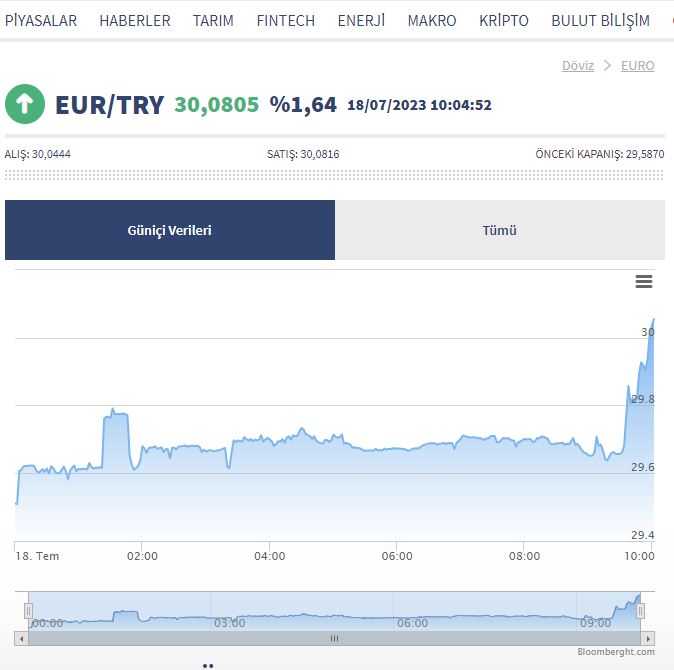Click the green up-arrow trend icon
Image resolution: width=674 pixels, height=670 pixels.
25,104
